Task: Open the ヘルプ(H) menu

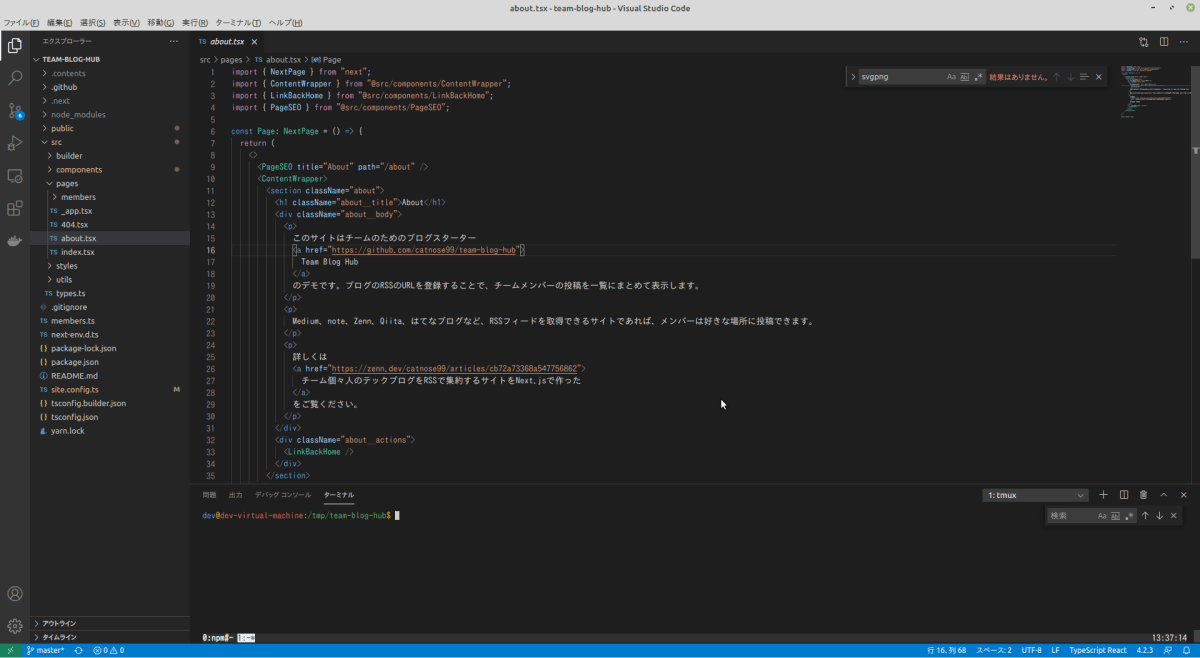Action: coord(286,22)
